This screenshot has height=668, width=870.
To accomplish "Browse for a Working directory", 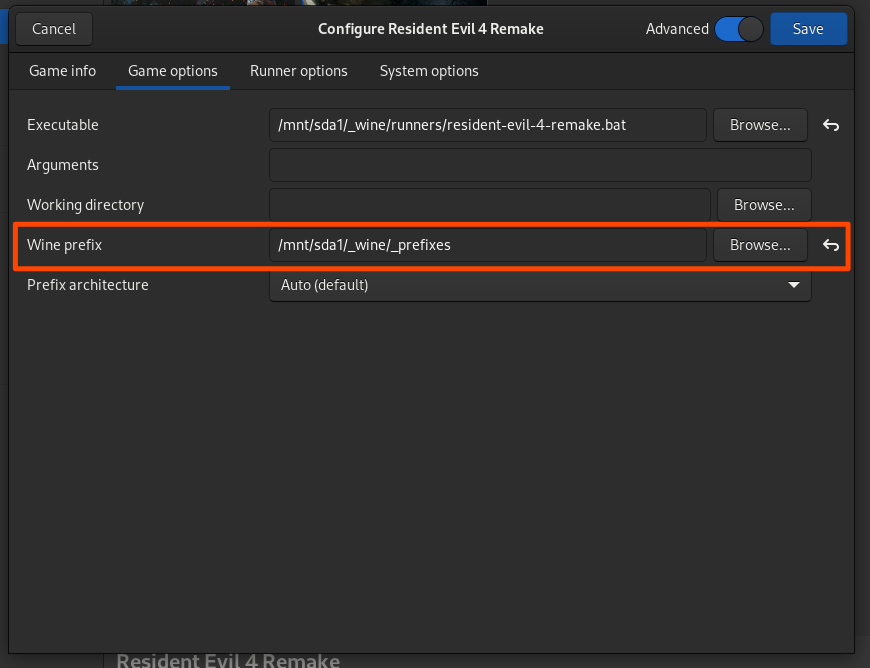I will pos(764,205).
